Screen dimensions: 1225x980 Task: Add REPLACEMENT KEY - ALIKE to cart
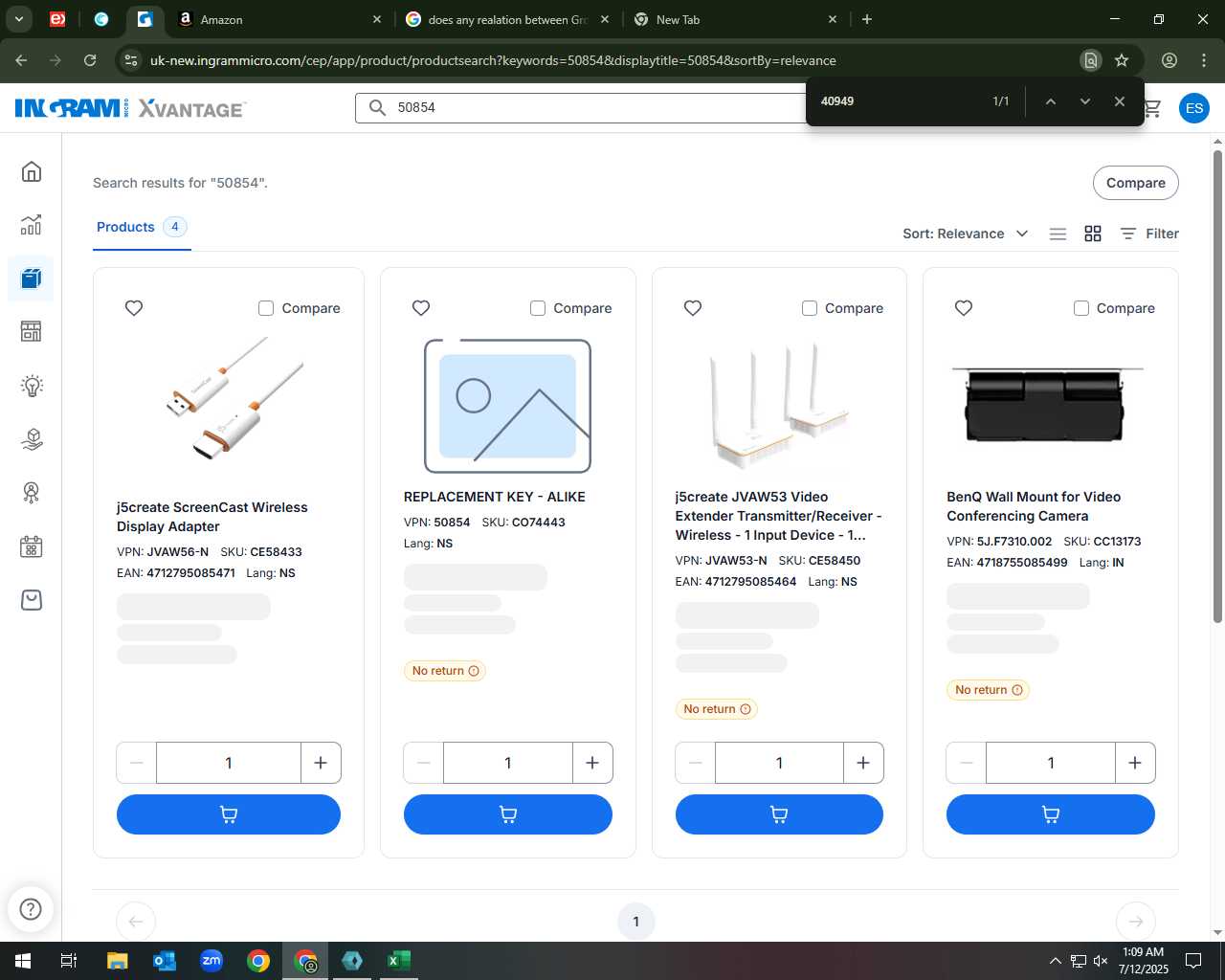(508, 814)
